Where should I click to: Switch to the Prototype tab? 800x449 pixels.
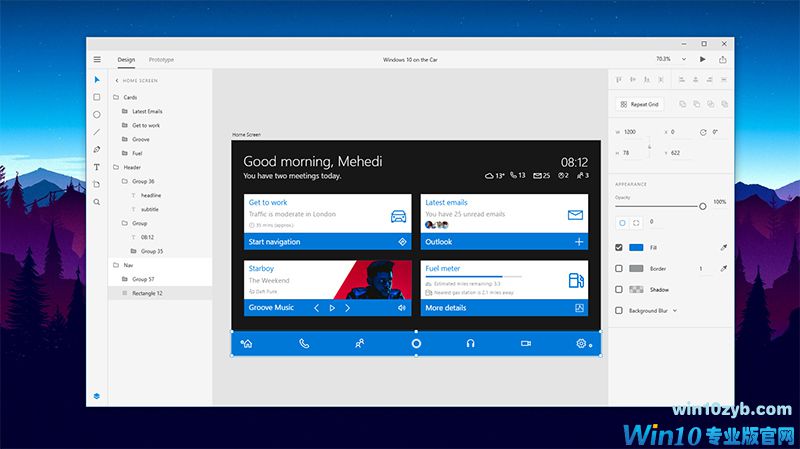(161, 60)
